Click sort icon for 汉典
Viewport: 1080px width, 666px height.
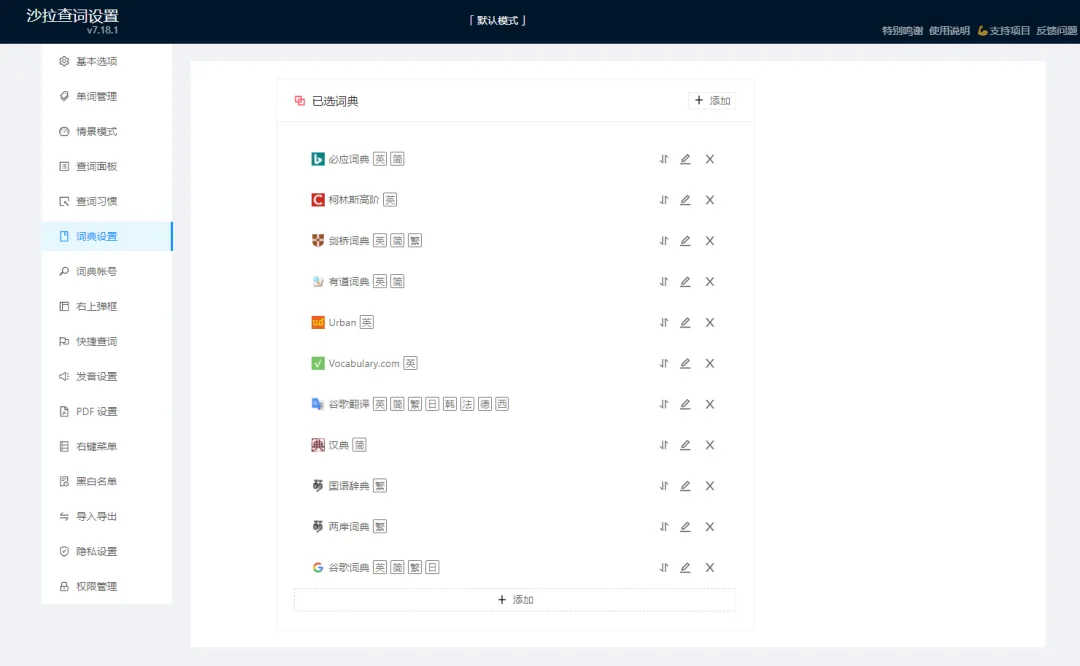pyautogui.click(x=663, y=445)
